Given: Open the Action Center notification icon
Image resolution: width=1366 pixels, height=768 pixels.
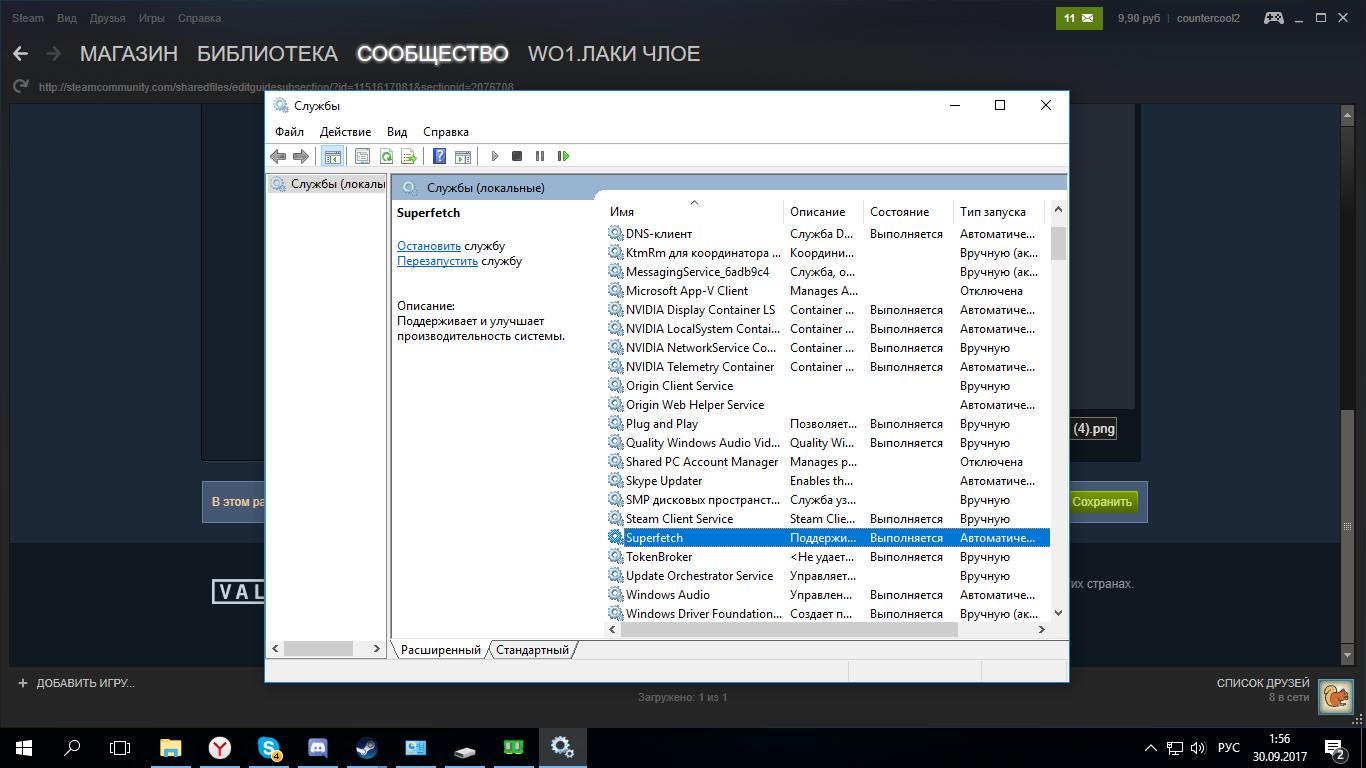Looking at the screenshot, I should pyautogui.click(x=1335, y=748).
